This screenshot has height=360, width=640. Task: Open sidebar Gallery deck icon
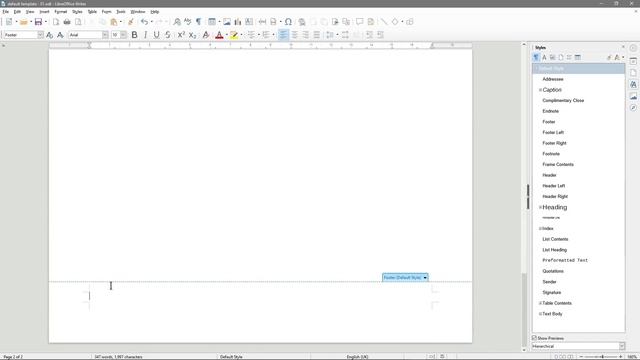633,96
